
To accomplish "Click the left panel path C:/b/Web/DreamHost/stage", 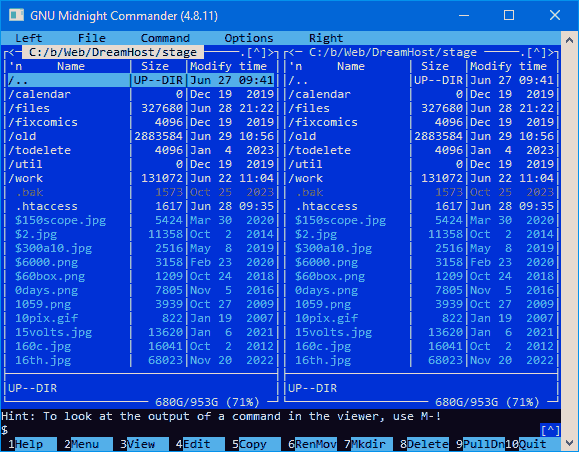I will click(113, 52).
